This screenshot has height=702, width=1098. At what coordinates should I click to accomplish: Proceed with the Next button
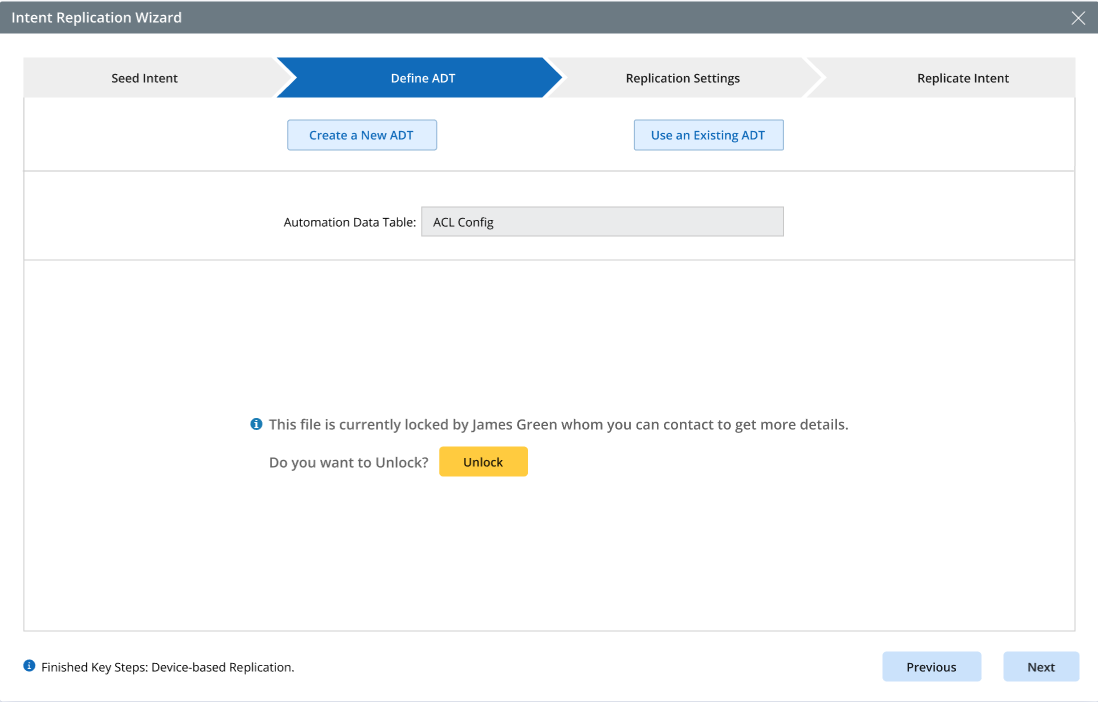(x=1041, y=667)
